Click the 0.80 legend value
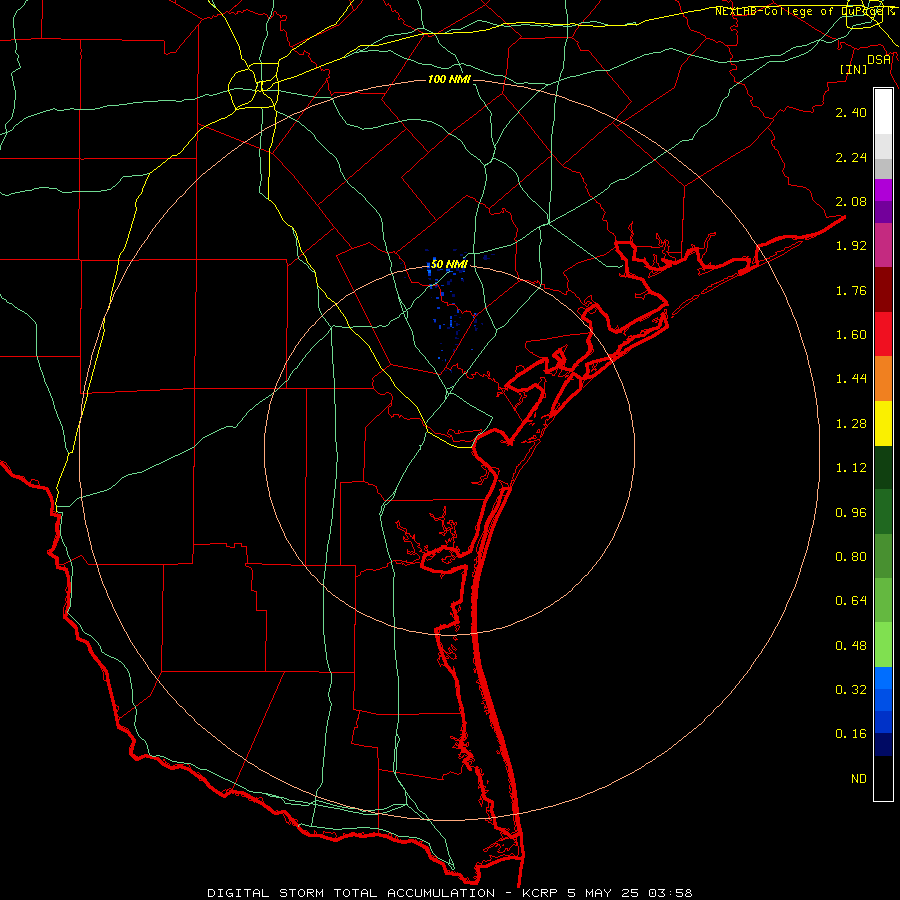 851,557
